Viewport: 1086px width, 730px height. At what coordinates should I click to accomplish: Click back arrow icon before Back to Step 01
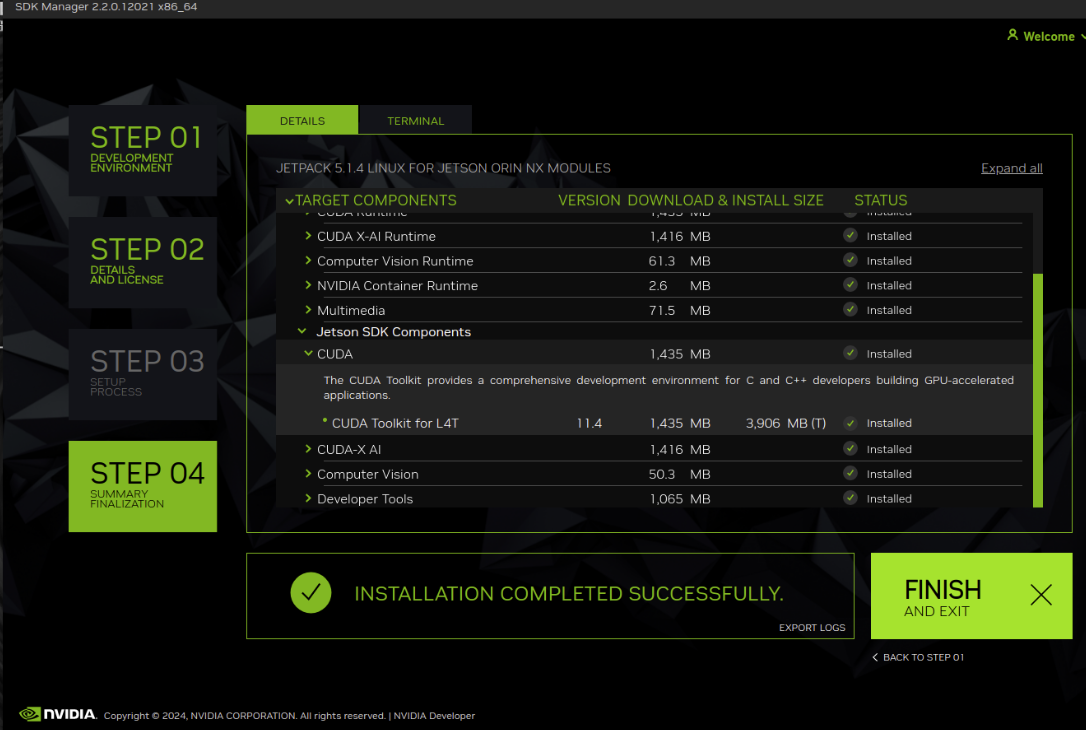(875, 657)
